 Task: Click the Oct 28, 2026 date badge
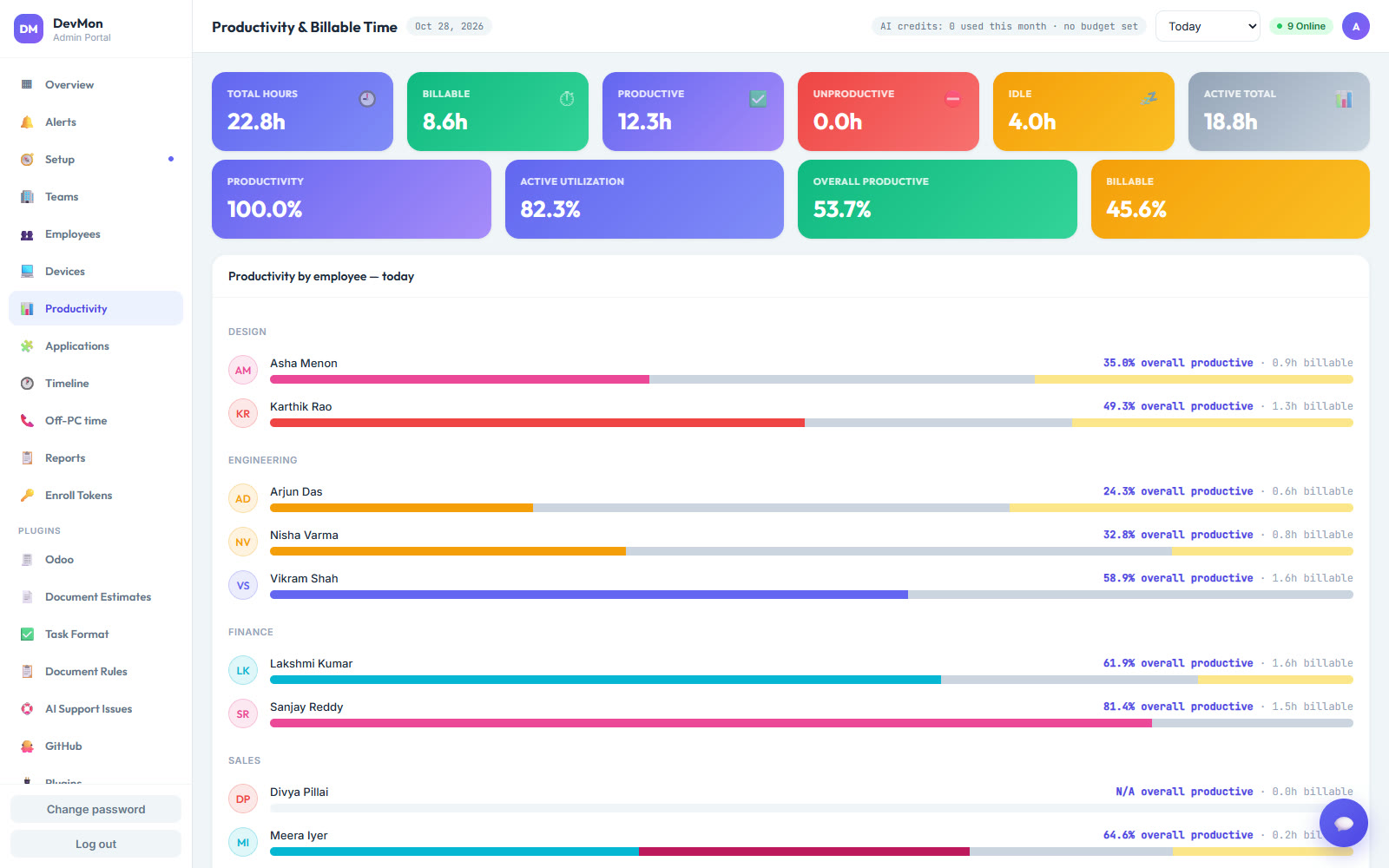point(449,26)
